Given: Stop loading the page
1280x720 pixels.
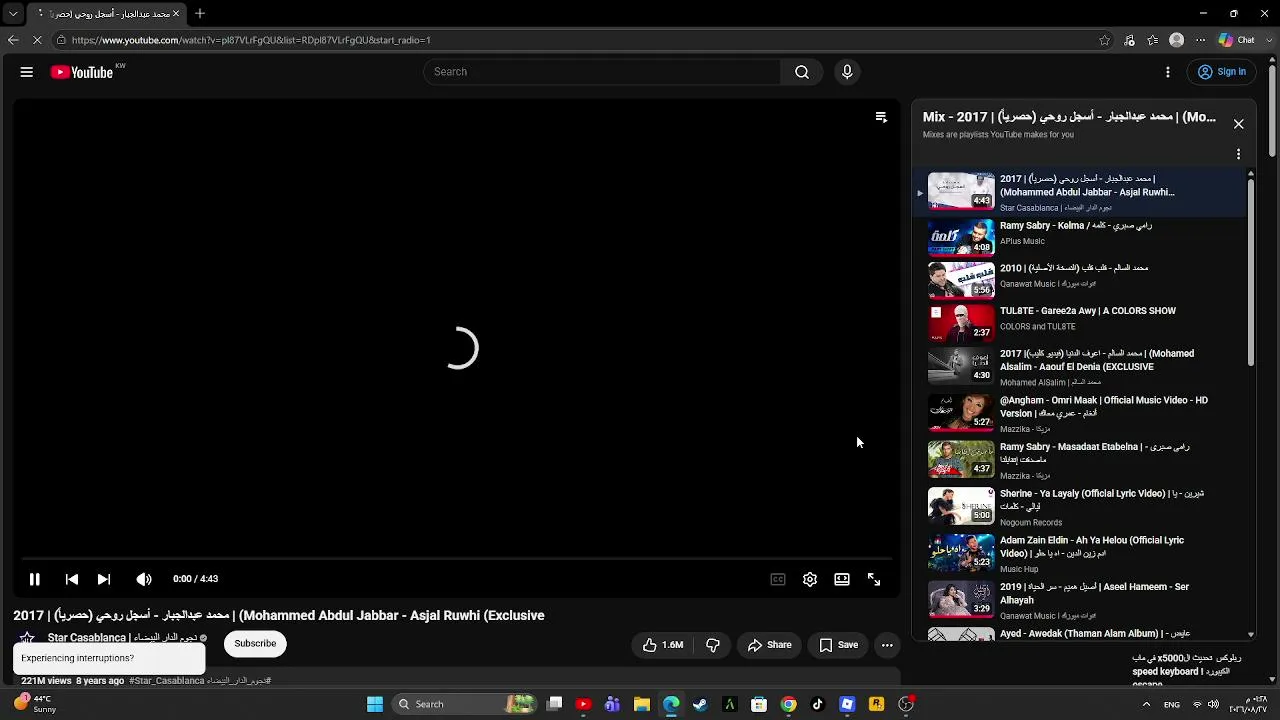Looking at the screenshot, I should [x=37, y=40].
